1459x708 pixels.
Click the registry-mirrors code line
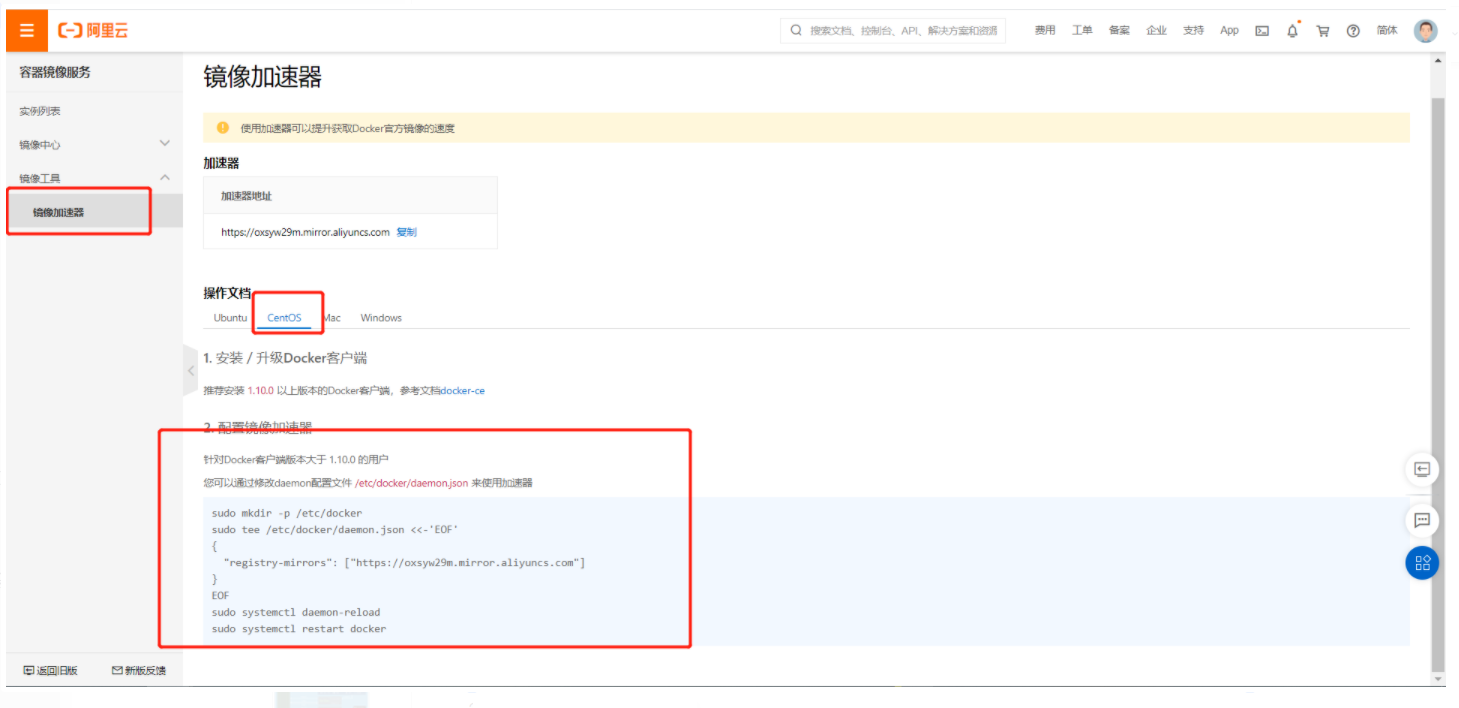point(404,563)
